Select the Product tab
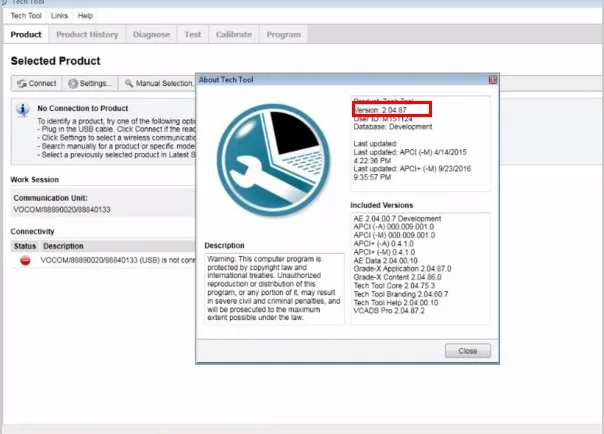Screen dimensions: 604x434 (26, 35)
